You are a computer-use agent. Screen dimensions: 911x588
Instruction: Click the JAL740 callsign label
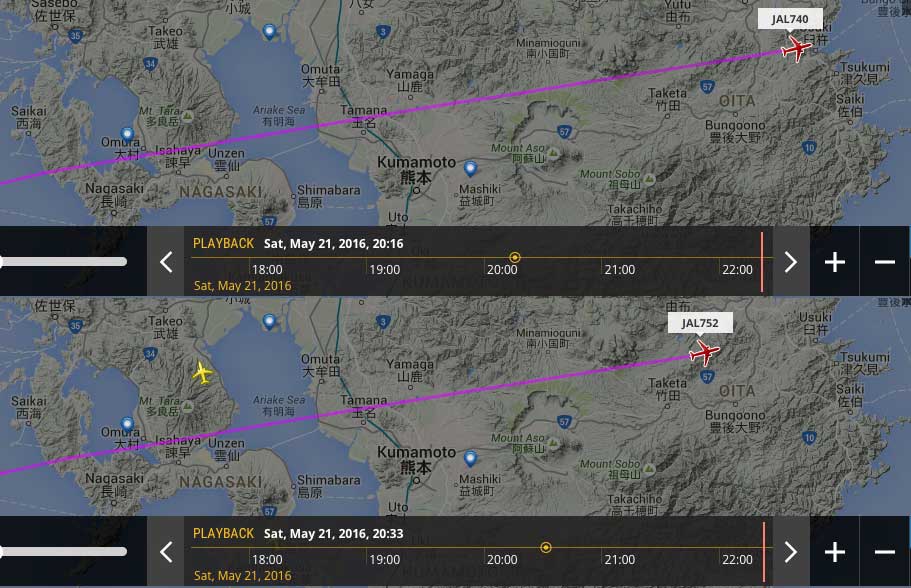pos(790,19)
